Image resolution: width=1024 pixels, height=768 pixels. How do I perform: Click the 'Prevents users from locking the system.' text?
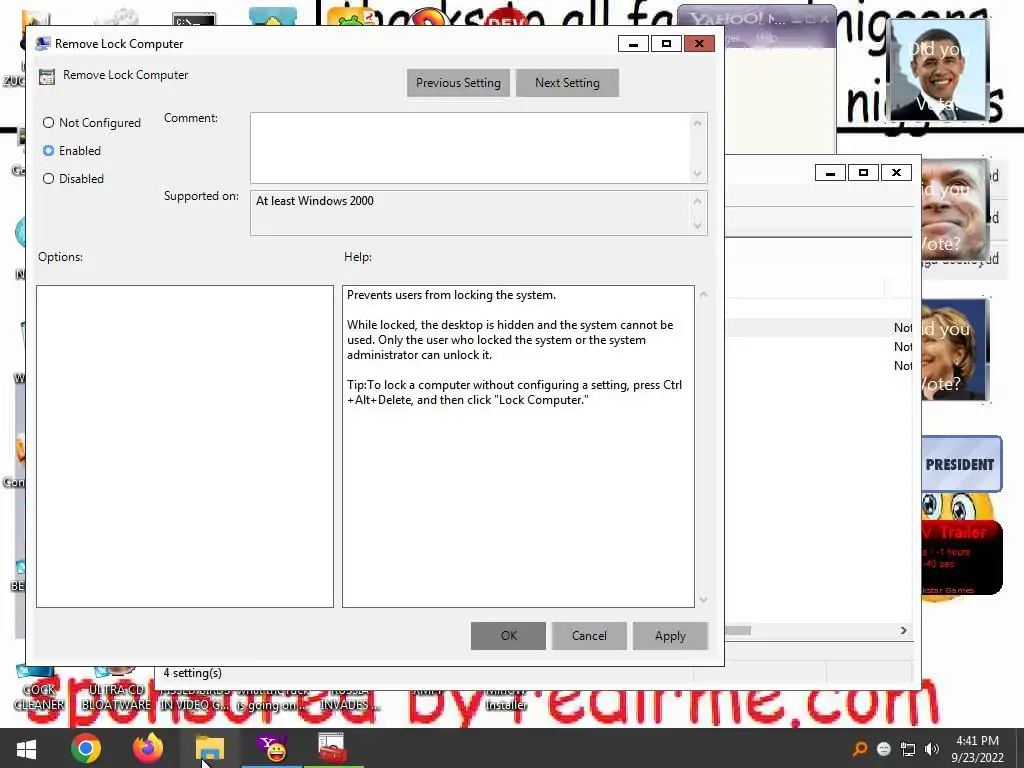pos(451,295)
